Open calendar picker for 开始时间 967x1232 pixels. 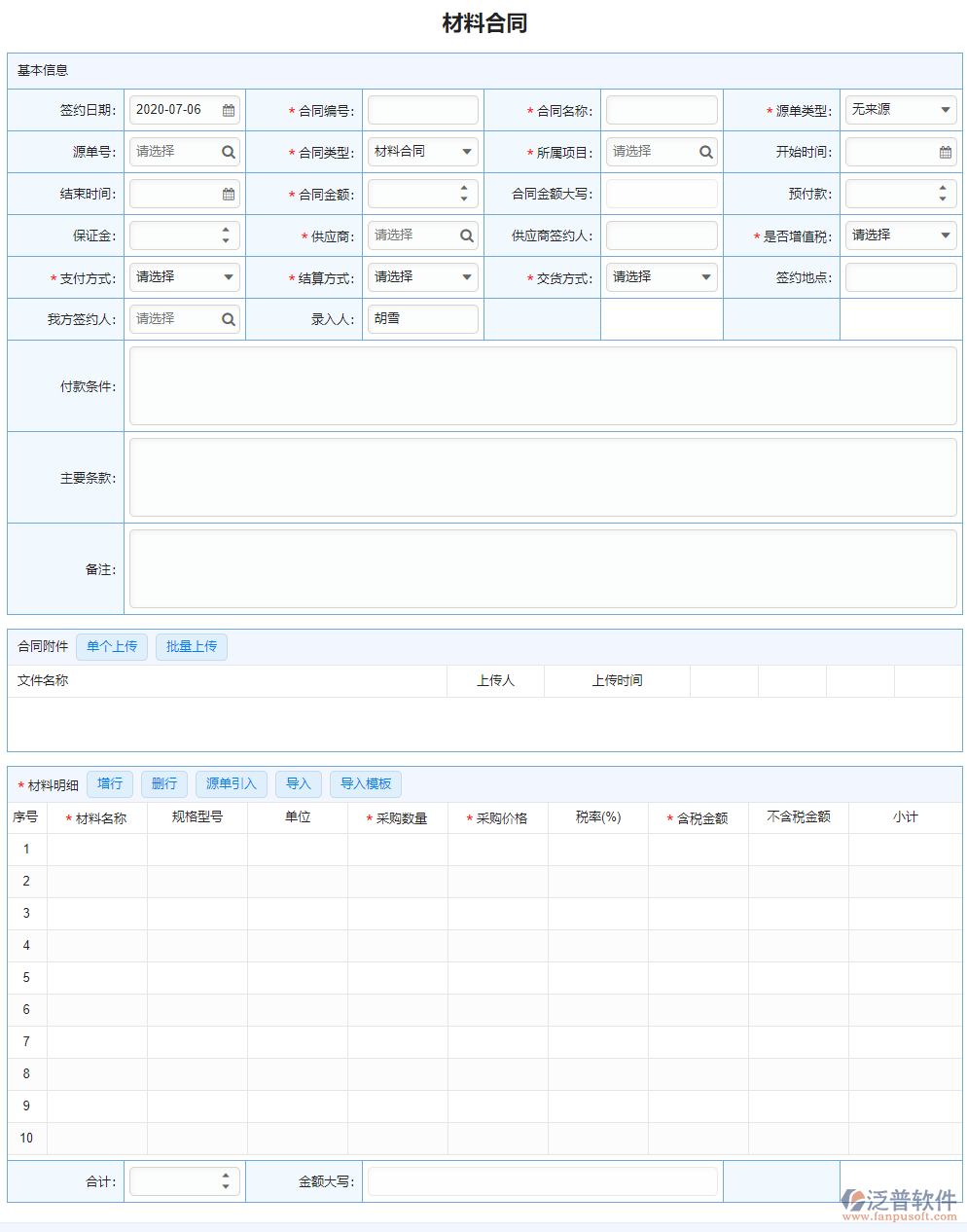[945, 153]
